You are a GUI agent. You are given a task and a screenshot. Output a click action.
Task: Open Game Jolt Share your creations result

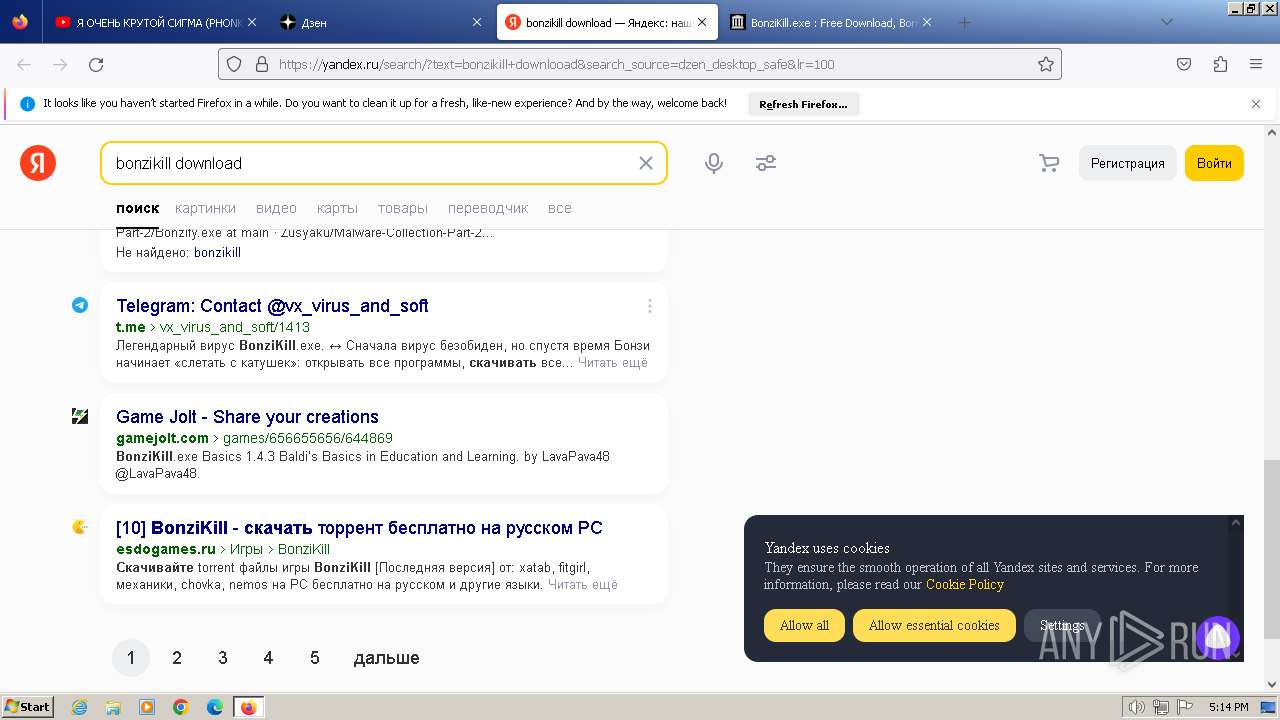click(247, 417)
